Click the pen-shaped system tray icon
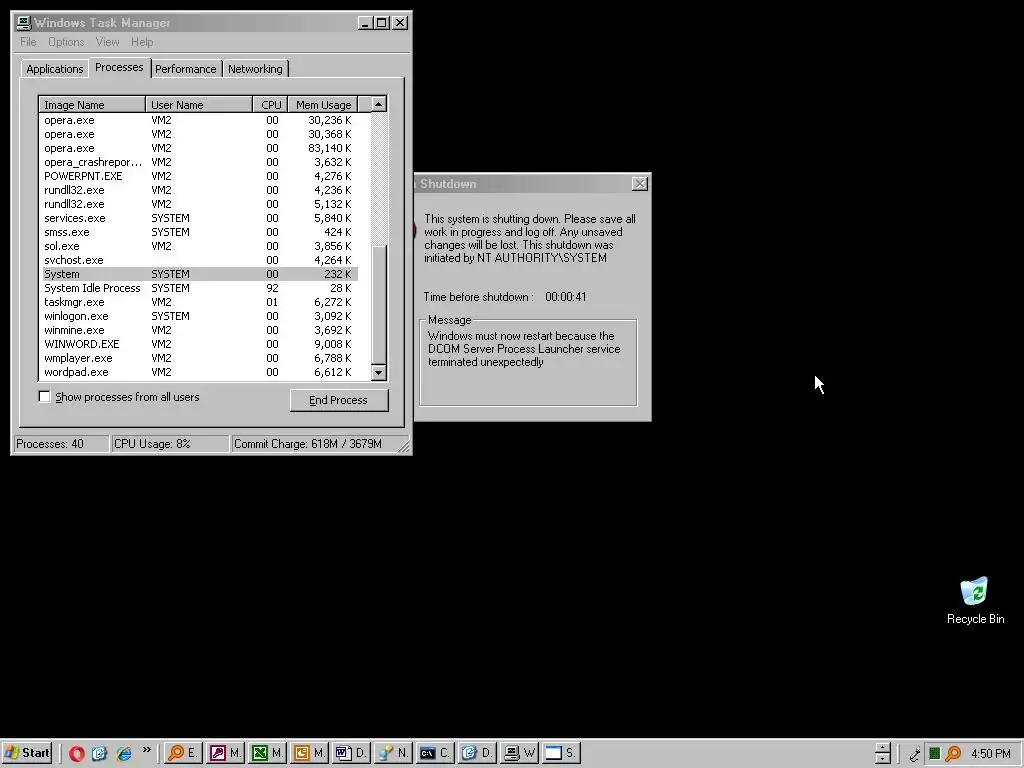1024x768 pixels. point(914,754)
